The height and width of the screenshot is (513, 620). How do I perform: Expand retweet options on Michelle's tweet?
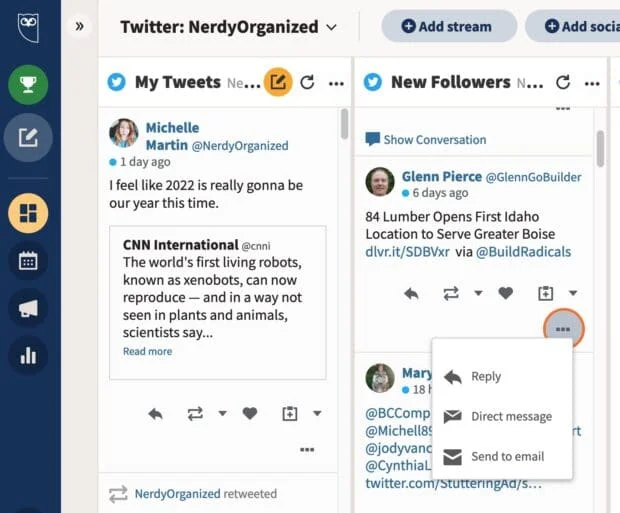(223, 413)
